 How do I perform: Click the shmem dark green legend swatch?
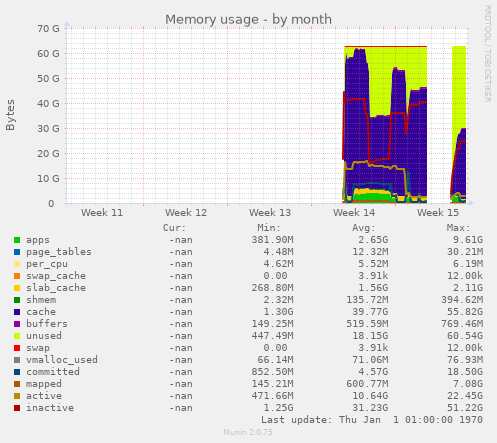(x=17, y=300)
